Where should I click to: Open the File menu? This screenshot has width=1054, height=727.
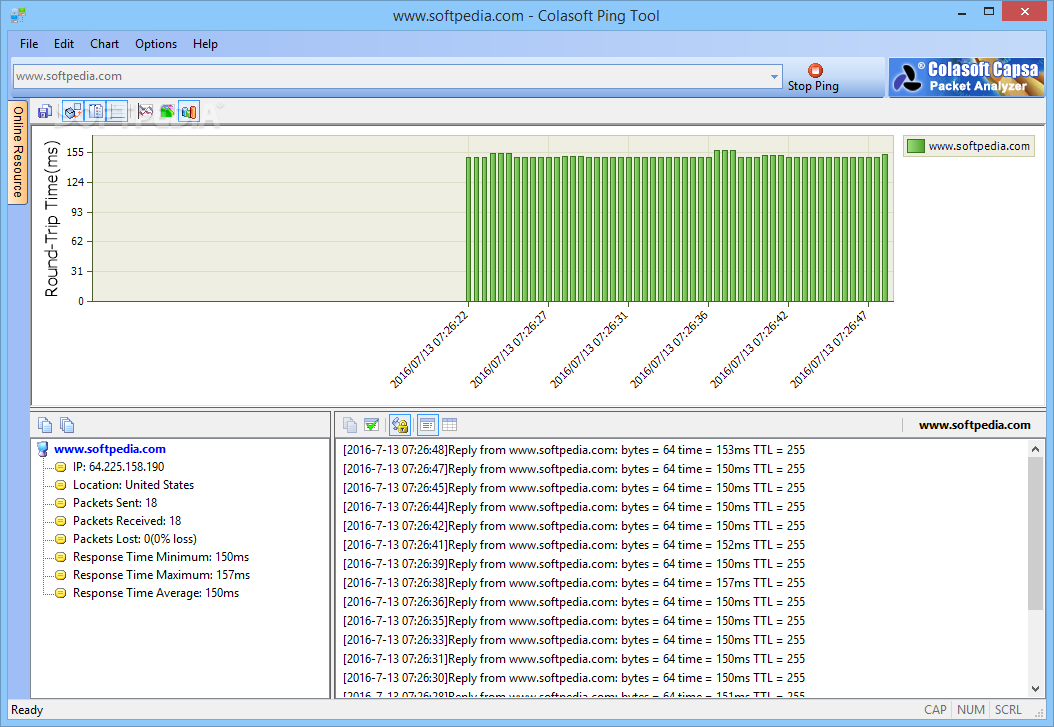29,44
